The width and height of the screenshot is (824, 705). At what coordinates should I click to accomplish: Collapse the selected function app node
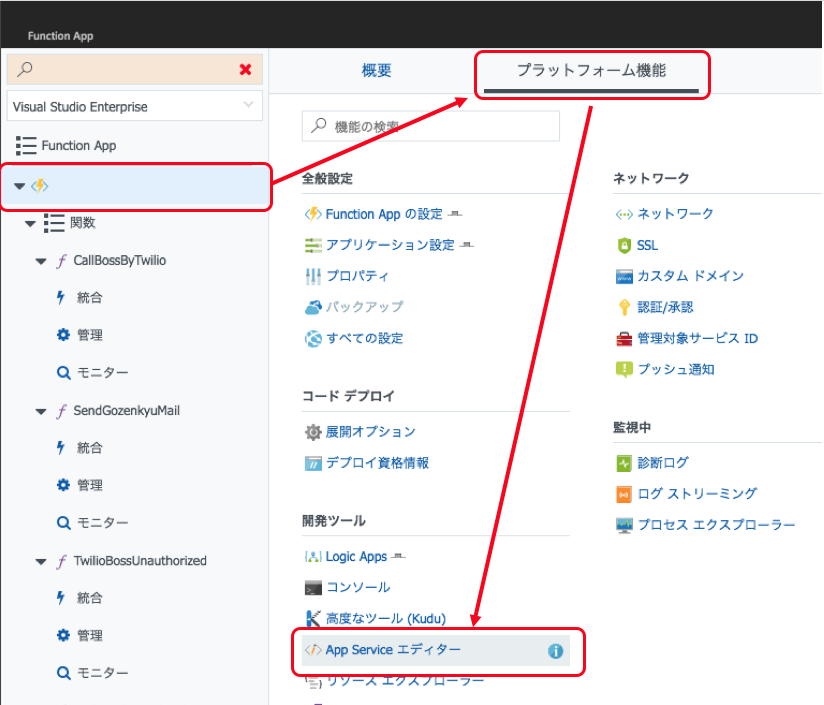[19, 186]
